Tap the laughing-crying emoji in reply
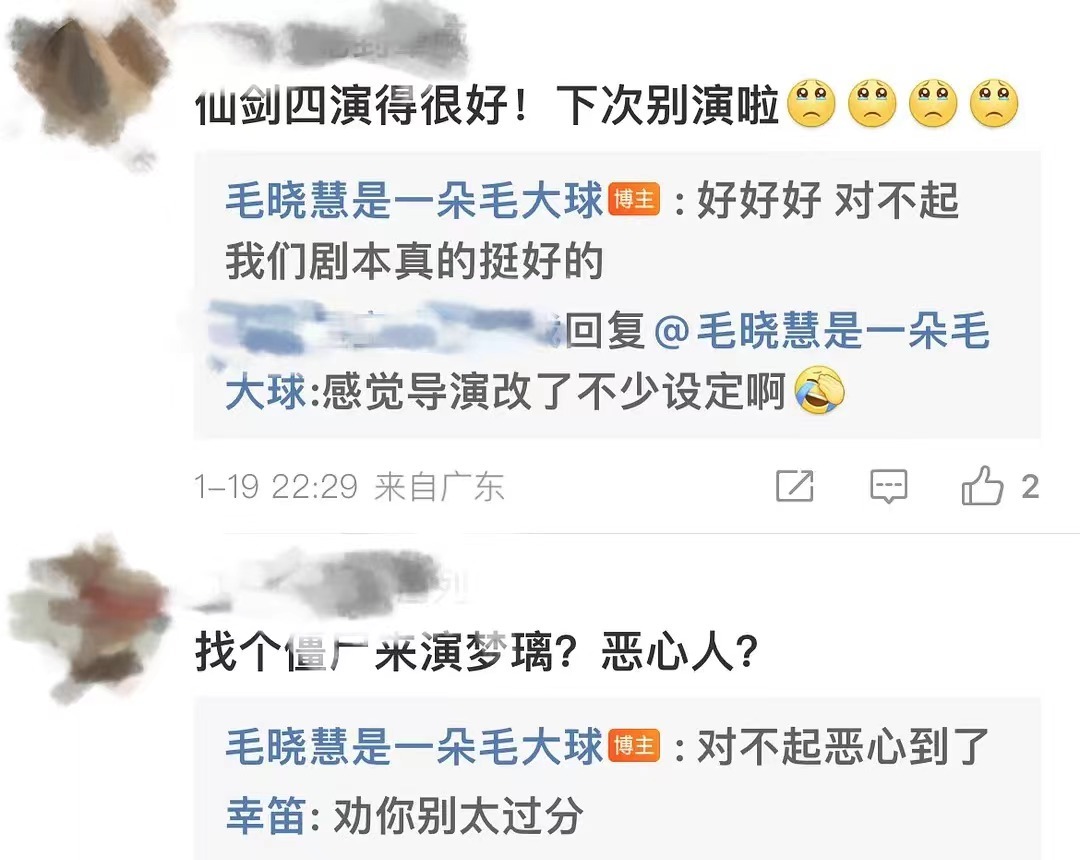The height and width of the screenshot is (860, 1080). point(820,390)
